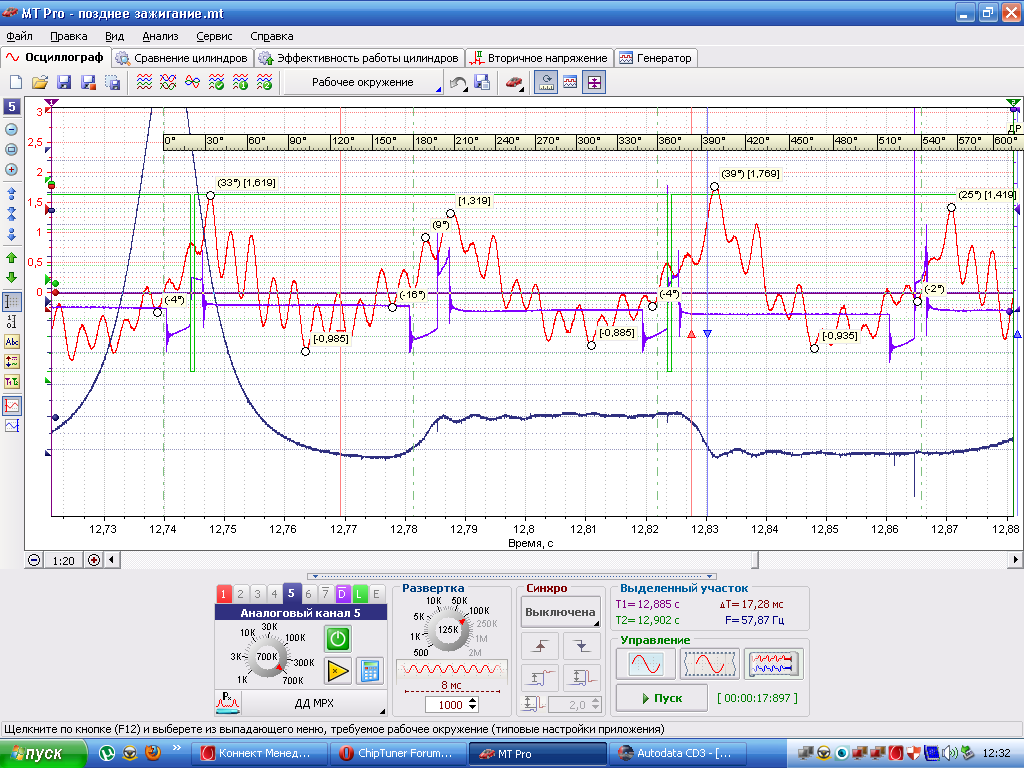1024x768 pixels.
Task: Start recording with the Пуск button
Action: (662, 698)
